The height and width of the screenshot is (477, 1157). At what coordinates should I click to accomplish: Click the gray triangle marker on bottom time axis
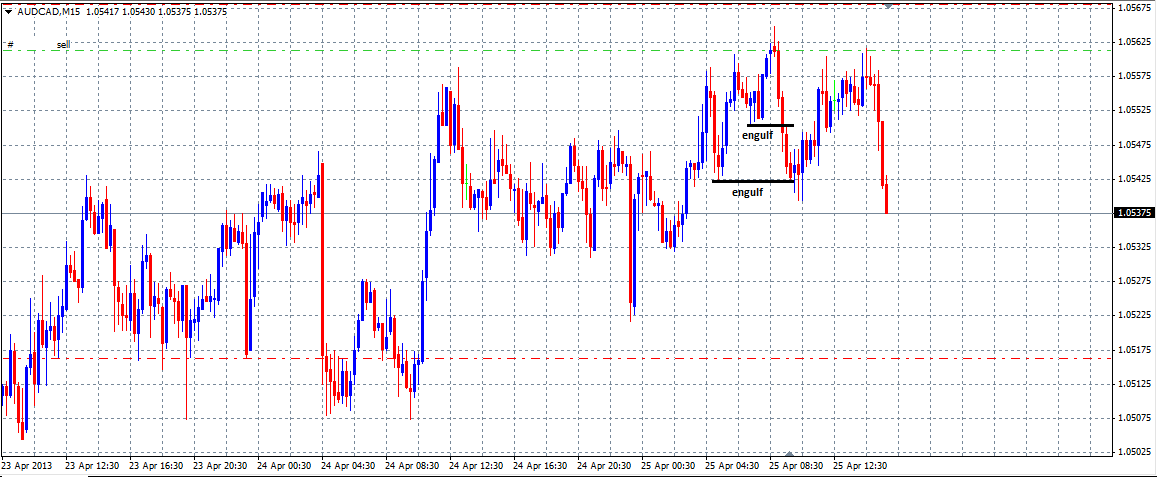click(789, 454)
